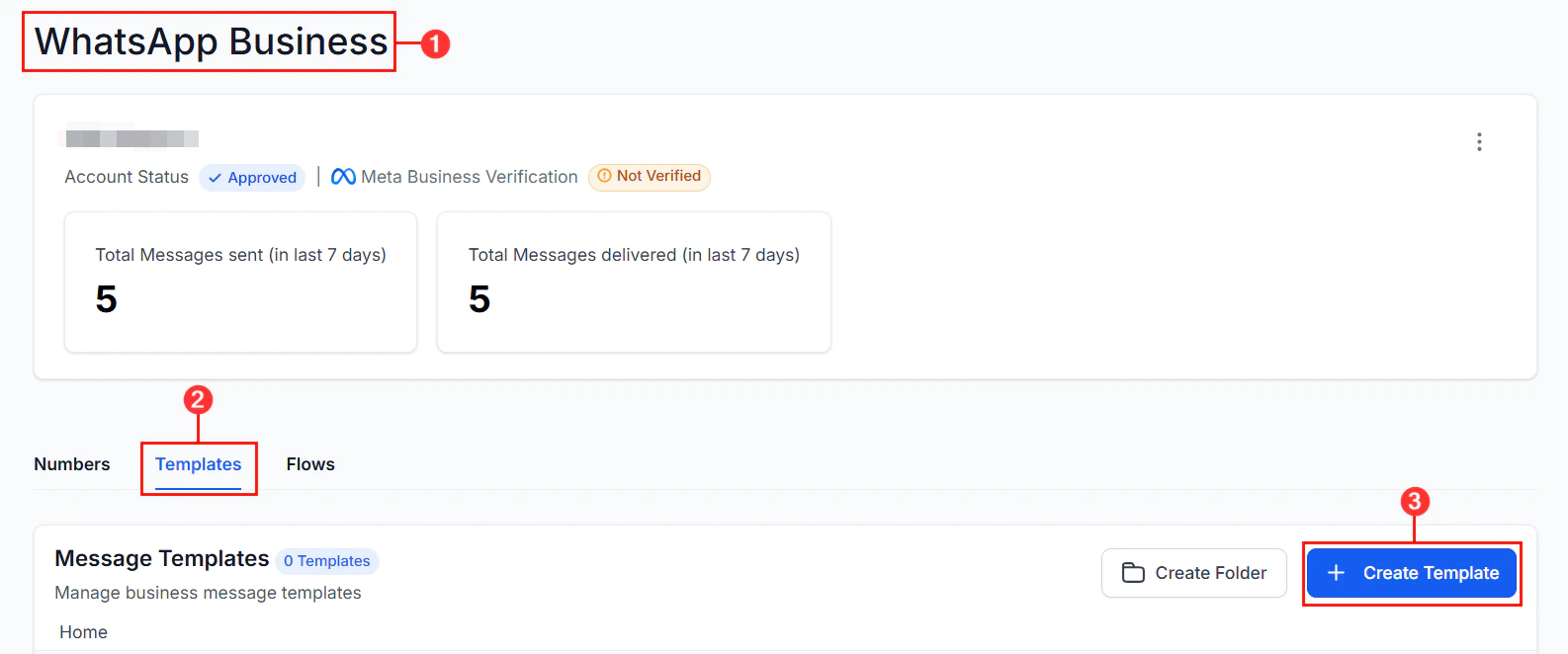The width and height of the screenshot is (1568, 654).
Task: Click the checkmark icon in Approved badge
Action: [x=215, y=178]
